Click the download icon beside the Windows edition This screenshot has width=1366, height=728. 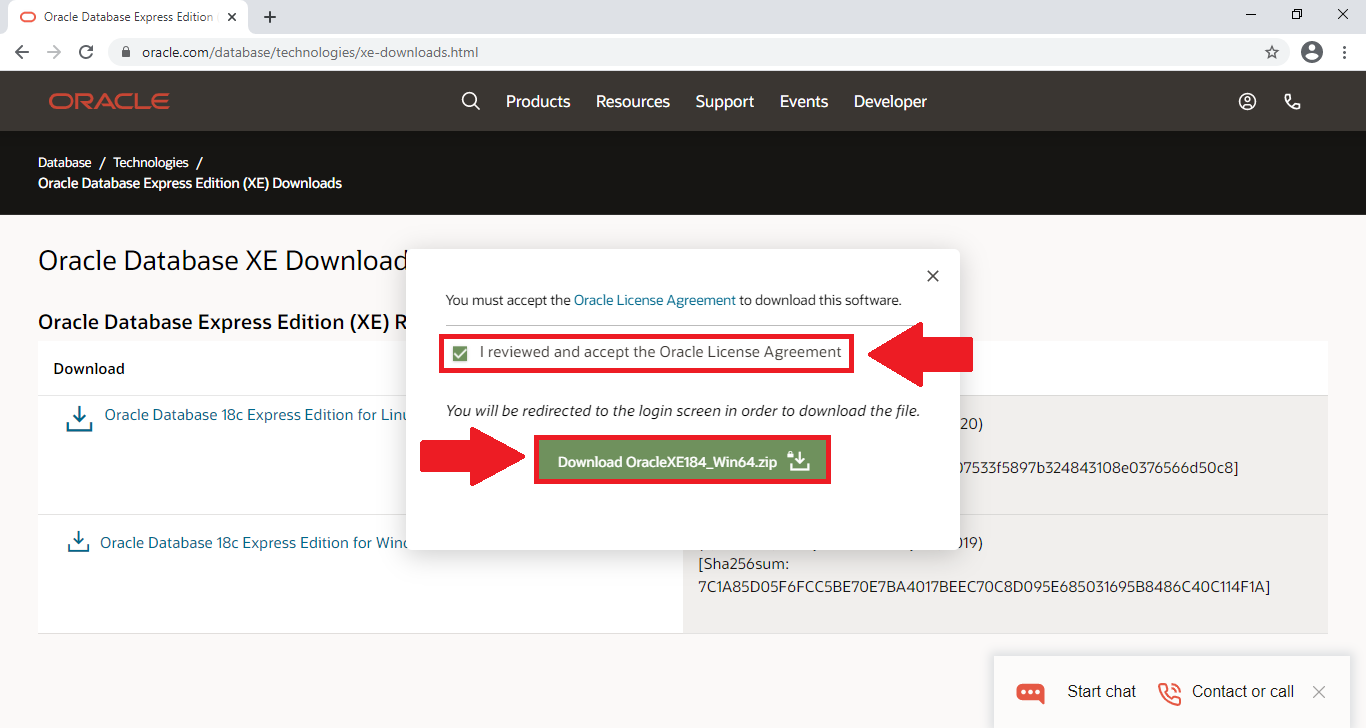point(77,543)
